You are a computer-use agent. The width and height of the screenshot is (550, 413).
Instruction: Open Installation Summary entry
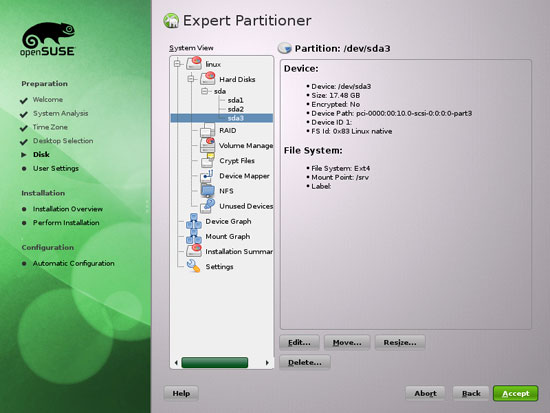[x=239, y=252]
